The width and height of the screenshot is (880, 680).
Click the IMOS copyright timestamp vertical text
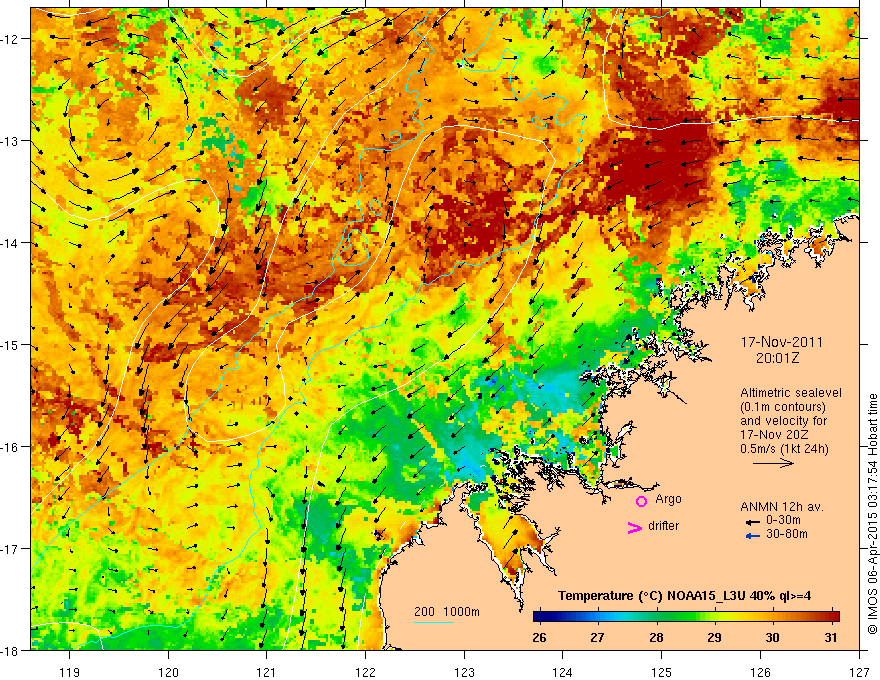872,514
